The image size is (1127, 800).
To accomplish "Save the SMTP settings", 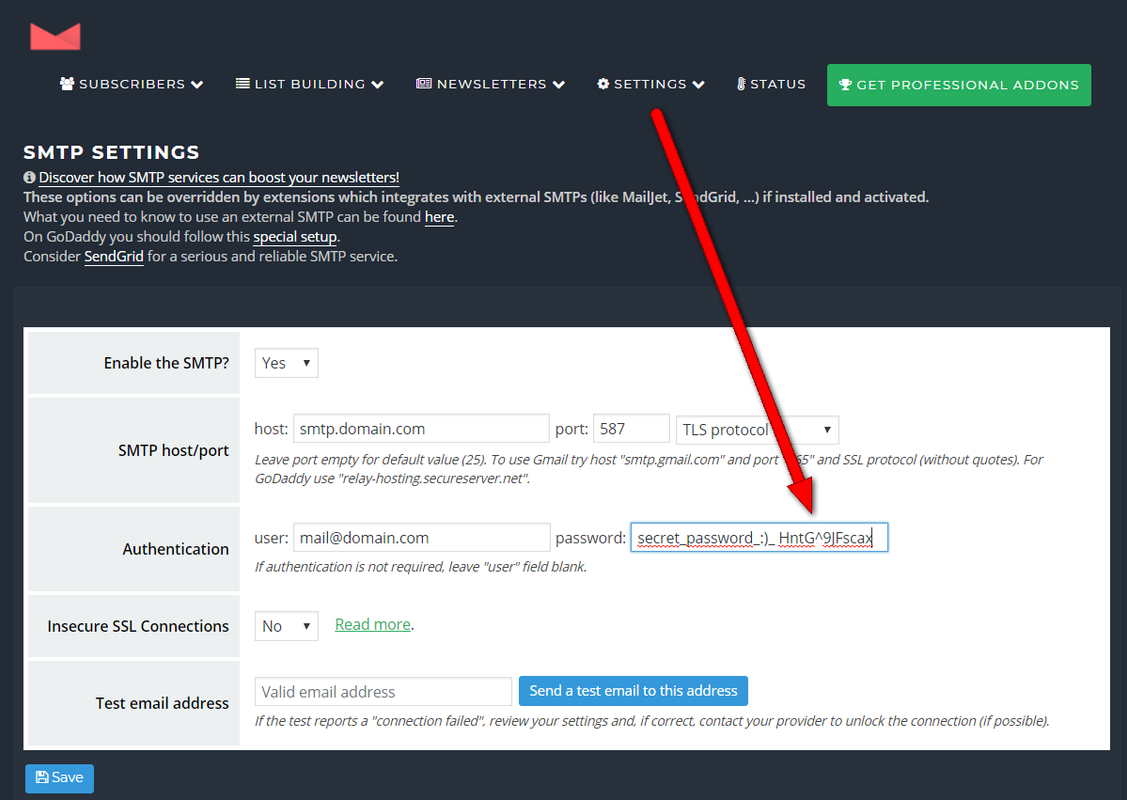I will click(x=60, y=778).
